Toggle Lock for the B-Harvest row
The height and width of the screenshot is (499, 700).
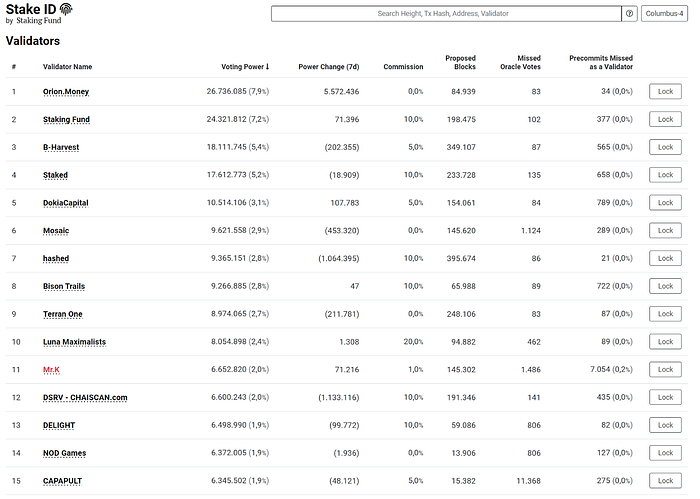[665, 147]
